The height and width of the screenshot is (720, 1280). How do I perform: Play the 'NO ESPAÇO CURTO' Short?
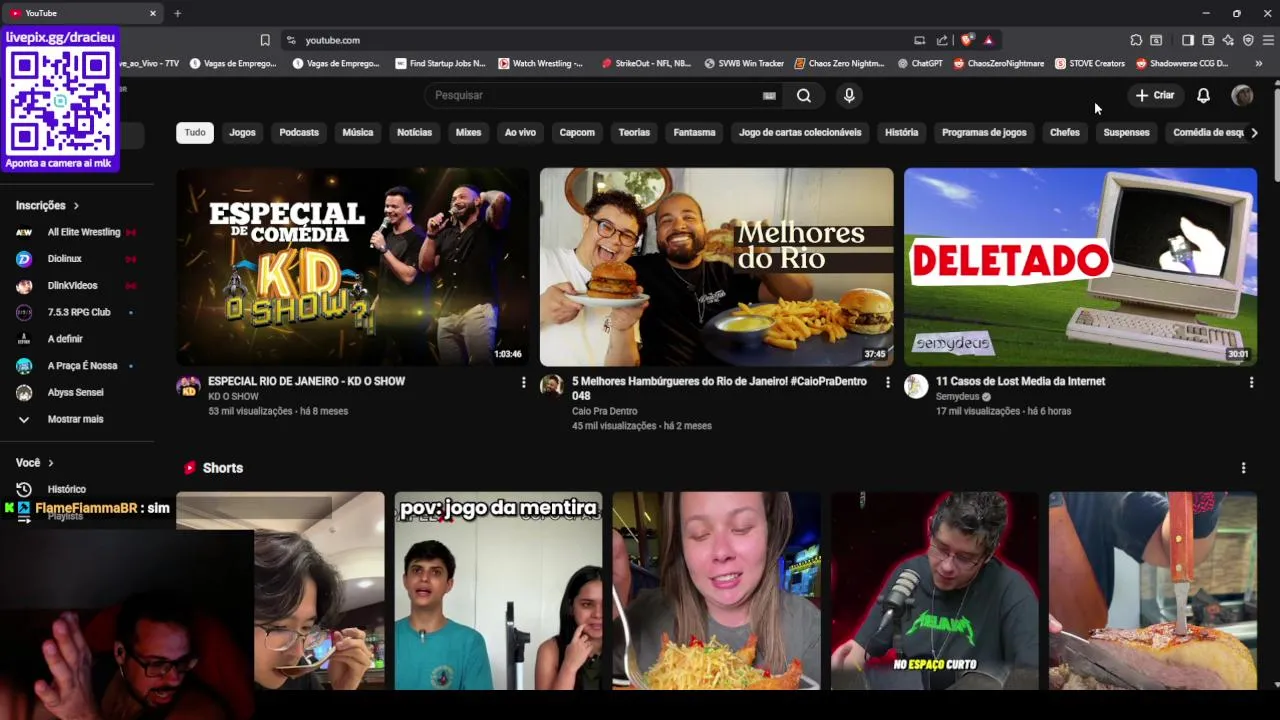coord(934,590)
